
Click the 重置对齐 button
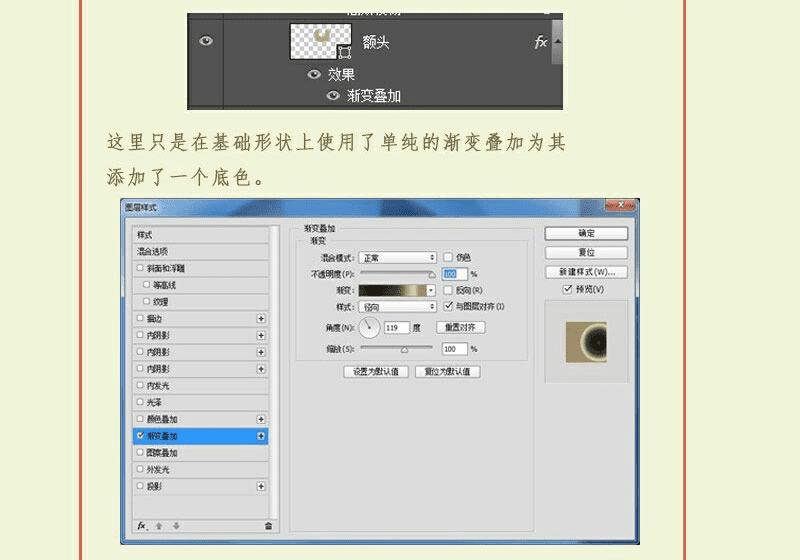[x=461, y=327]
